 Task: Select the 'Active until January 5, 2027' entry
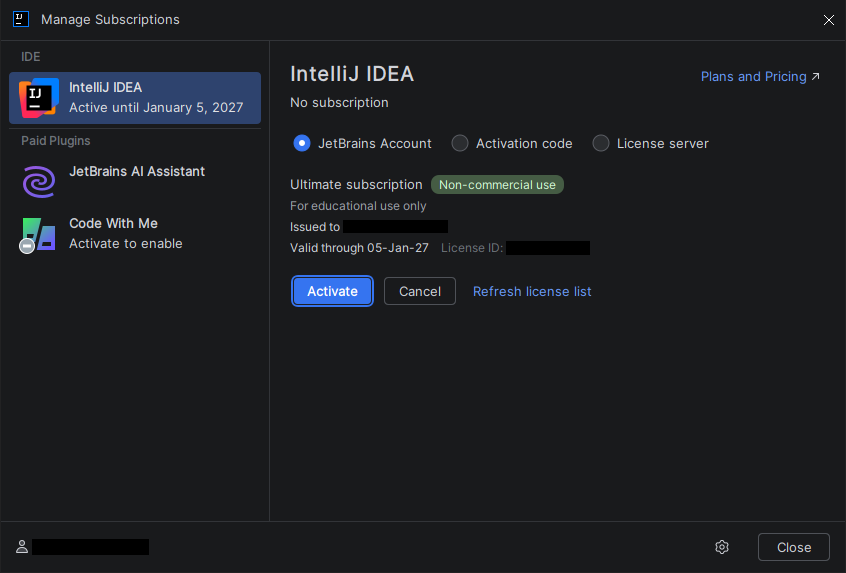click(x=155, y=107)
